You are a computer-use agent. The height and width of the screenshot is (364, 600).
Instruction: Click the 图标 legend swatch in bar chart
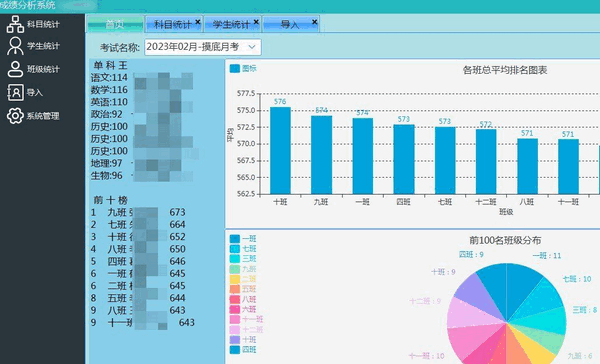pyautogui.click(x=235, y=69)
